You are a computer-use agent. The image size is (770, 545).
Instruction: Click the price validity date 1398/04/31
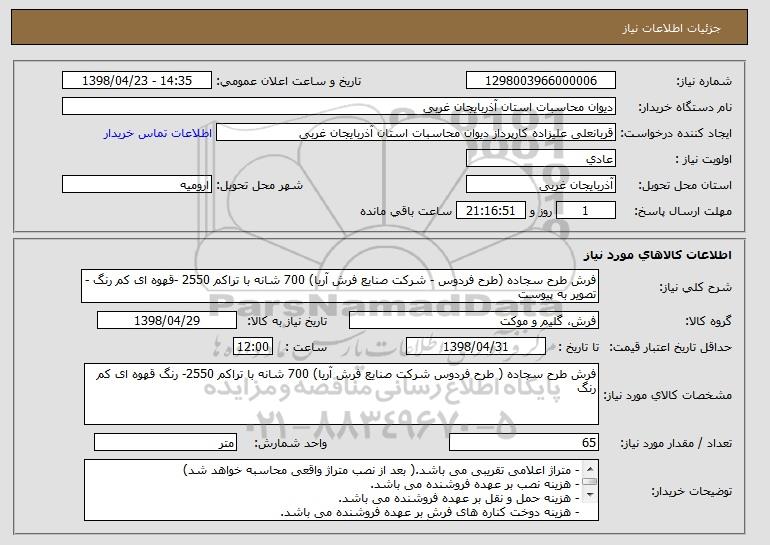coord(476,347)
